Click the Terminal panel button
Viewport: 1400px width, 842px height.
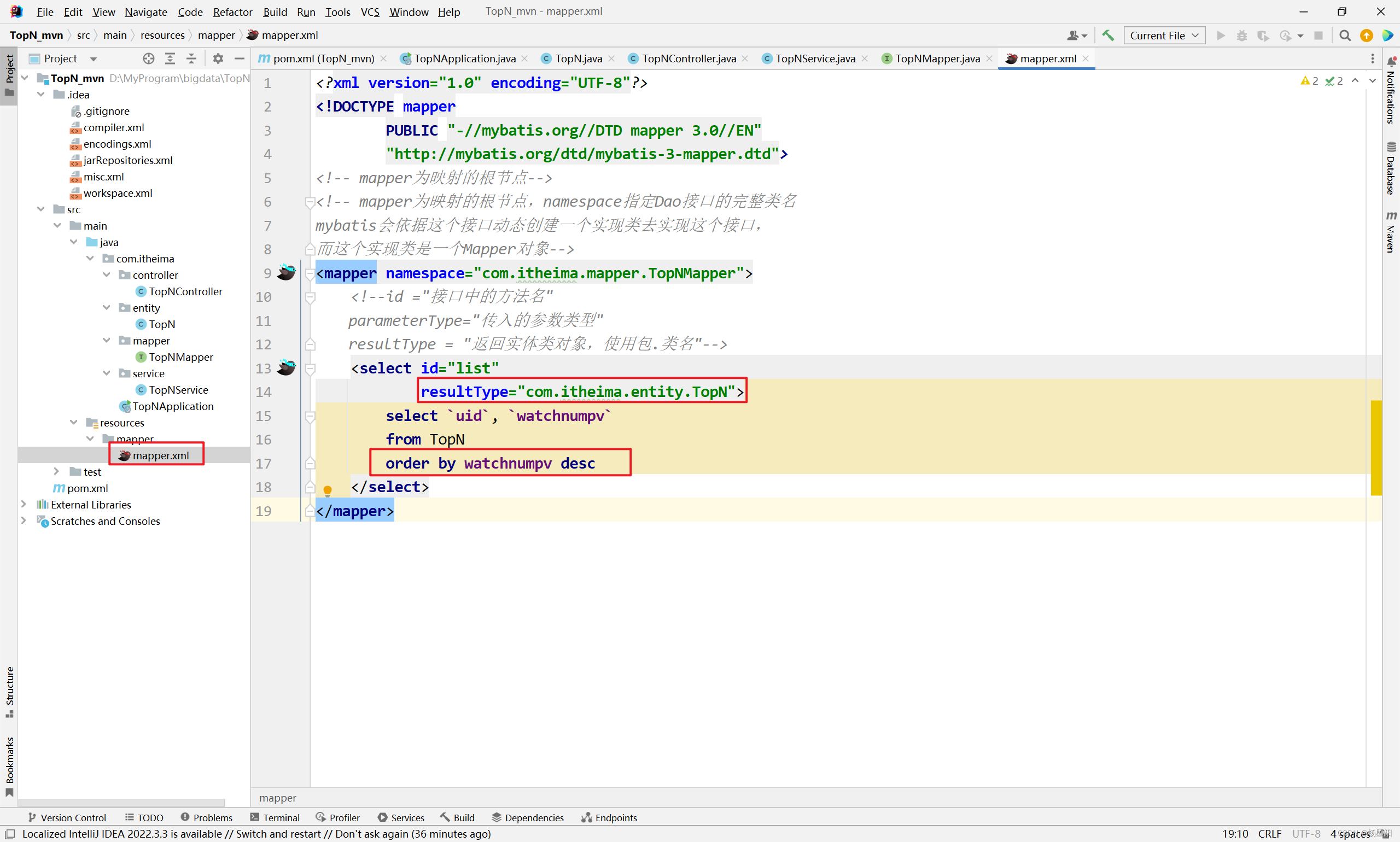(x=280, y=817)
